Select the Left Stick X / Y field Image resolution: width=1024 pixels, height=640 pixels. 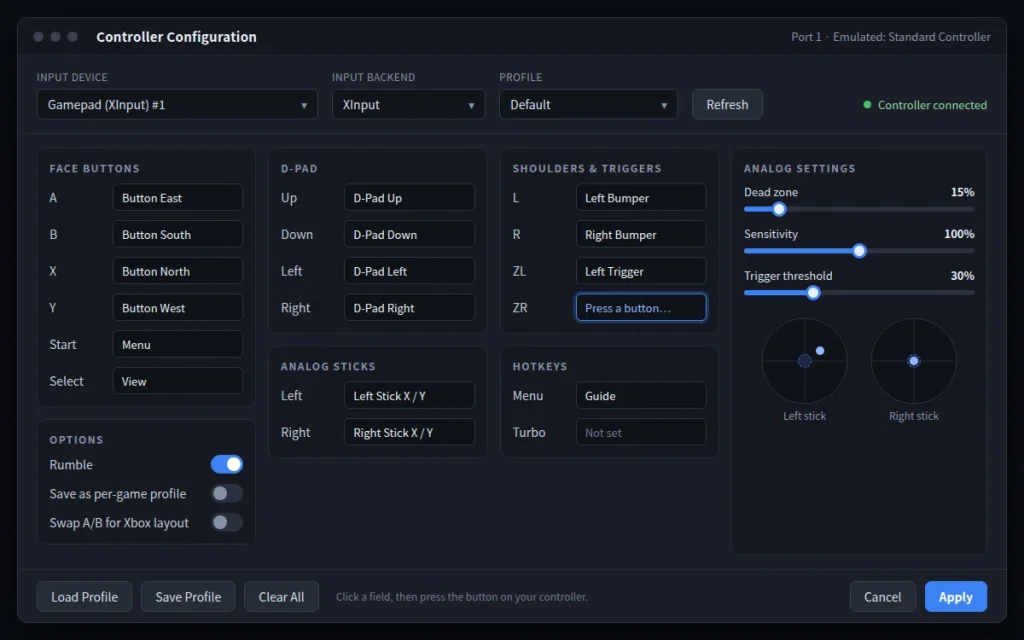(x=409, y=396)
